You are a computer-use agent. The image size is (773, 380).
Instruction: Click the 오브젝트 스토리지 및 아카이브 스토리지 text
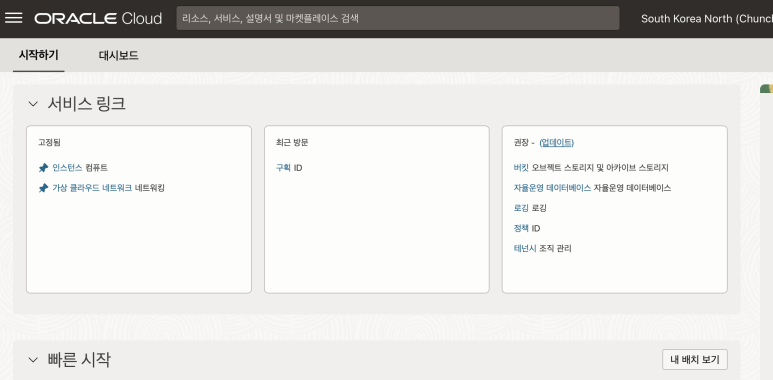(x=599, y=168)
